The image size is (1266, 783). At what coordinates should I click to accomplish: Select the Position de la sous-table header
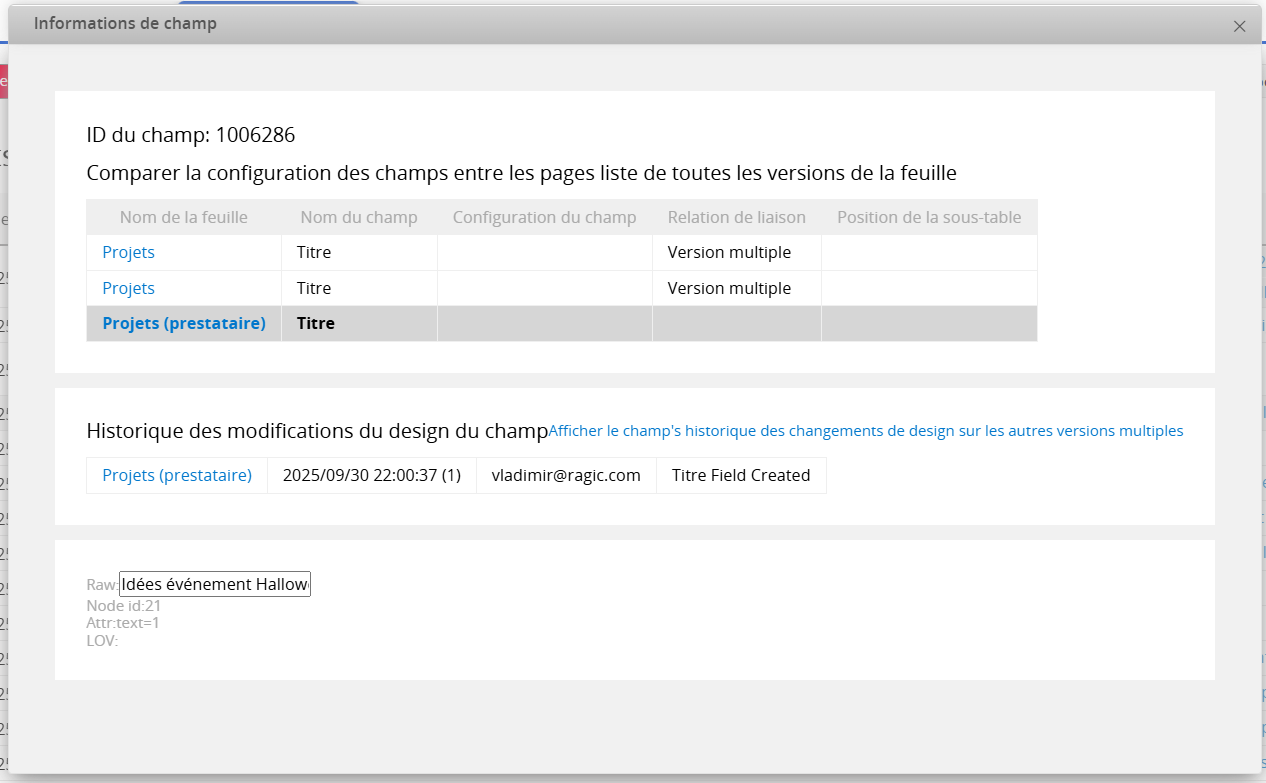(x=929, y=217)
